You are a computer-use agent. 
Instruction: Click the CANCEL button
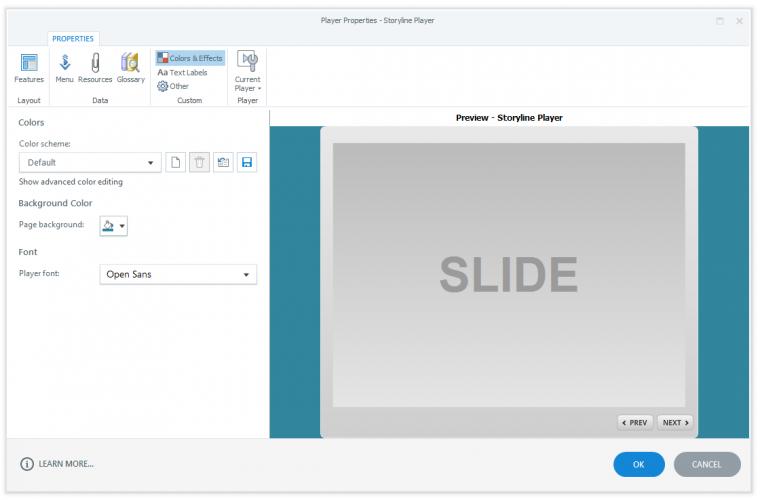(707, 464)
